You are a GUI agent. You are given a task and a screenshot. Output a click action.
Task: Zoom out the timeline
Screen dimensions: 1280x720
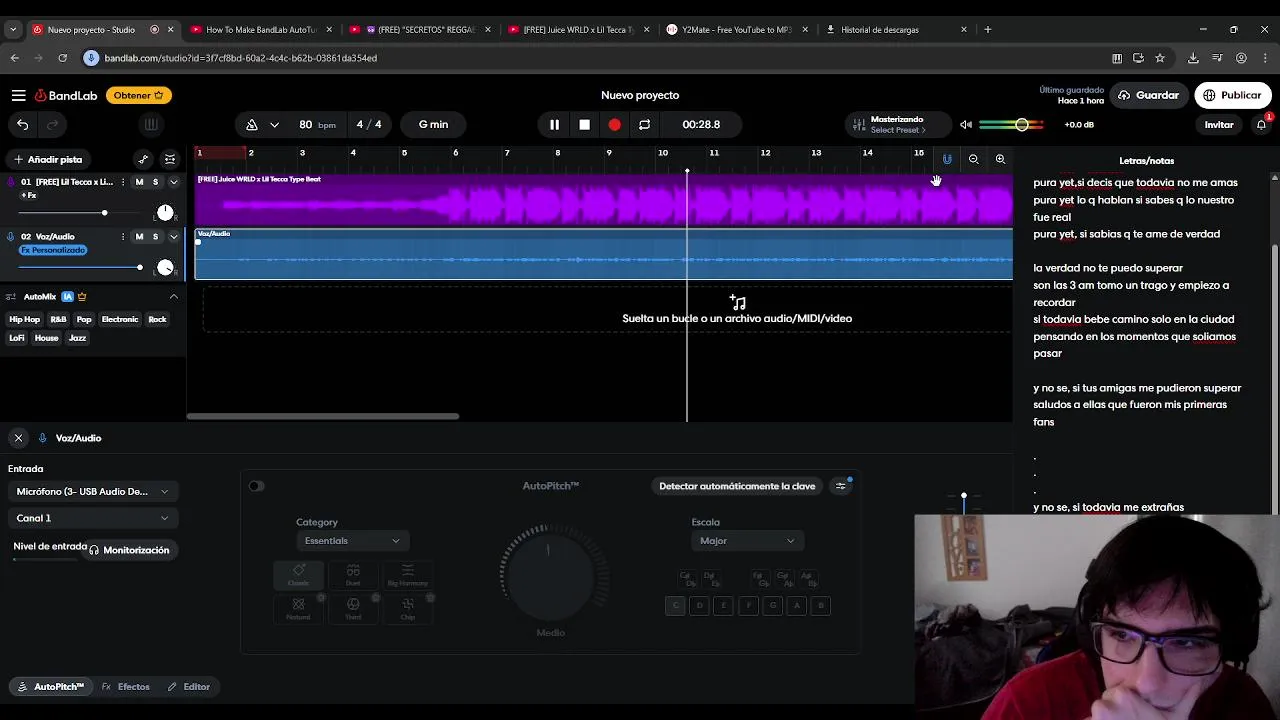pos(973,159)
